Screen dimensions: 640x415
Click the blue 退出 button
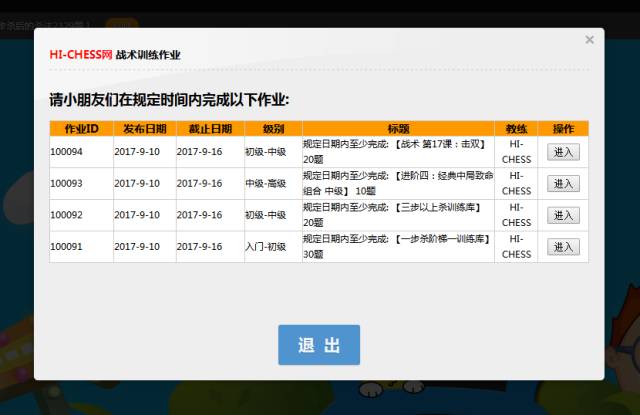(319, 345)
